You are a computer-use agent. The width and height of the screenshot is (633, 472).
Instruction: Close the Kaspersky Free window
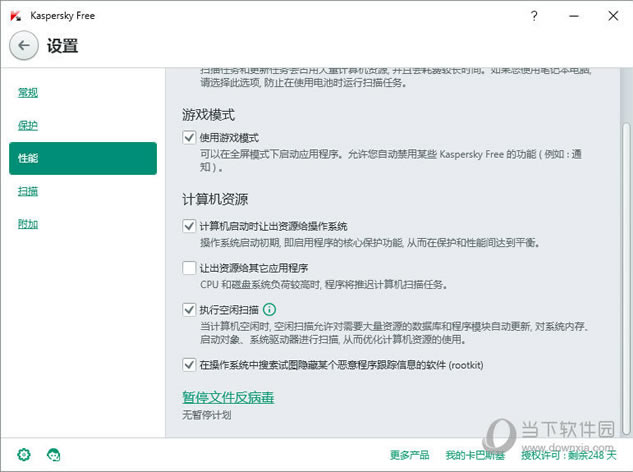[611, 16]
